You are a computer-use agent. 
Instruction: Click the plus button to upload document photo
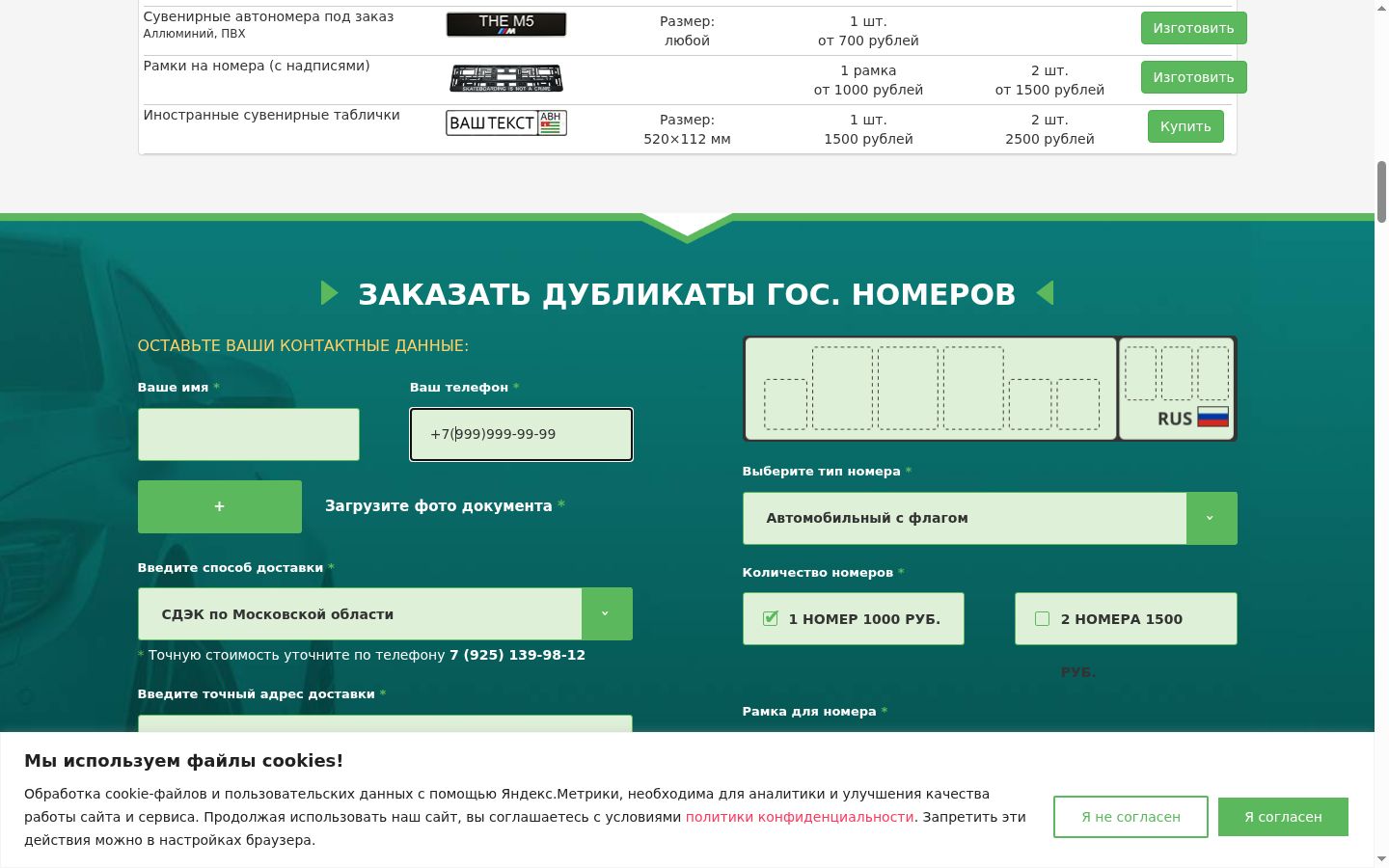220,506
